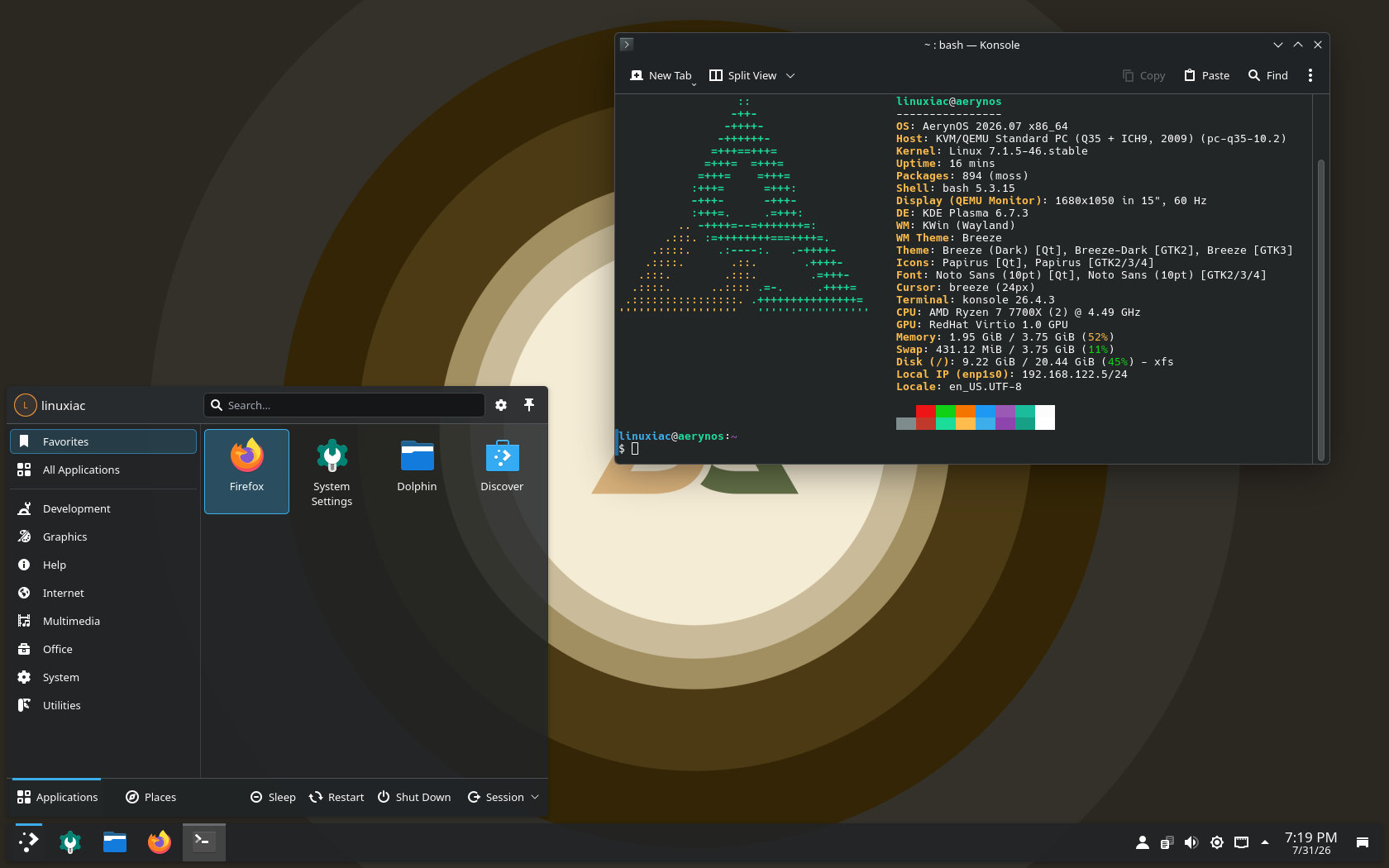Open Dolphin file manager tile

[417, 471]
